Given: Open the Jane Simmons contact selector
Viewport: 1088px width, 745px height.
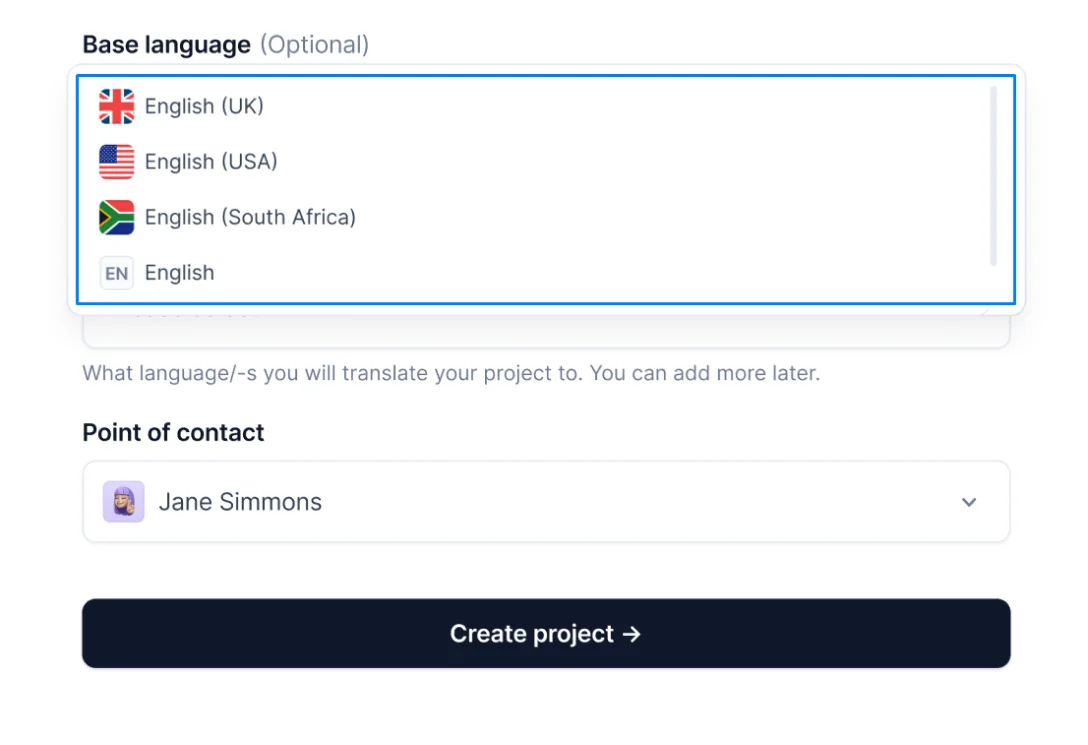Looking at the screenshot, I should (x=546, y=501).
